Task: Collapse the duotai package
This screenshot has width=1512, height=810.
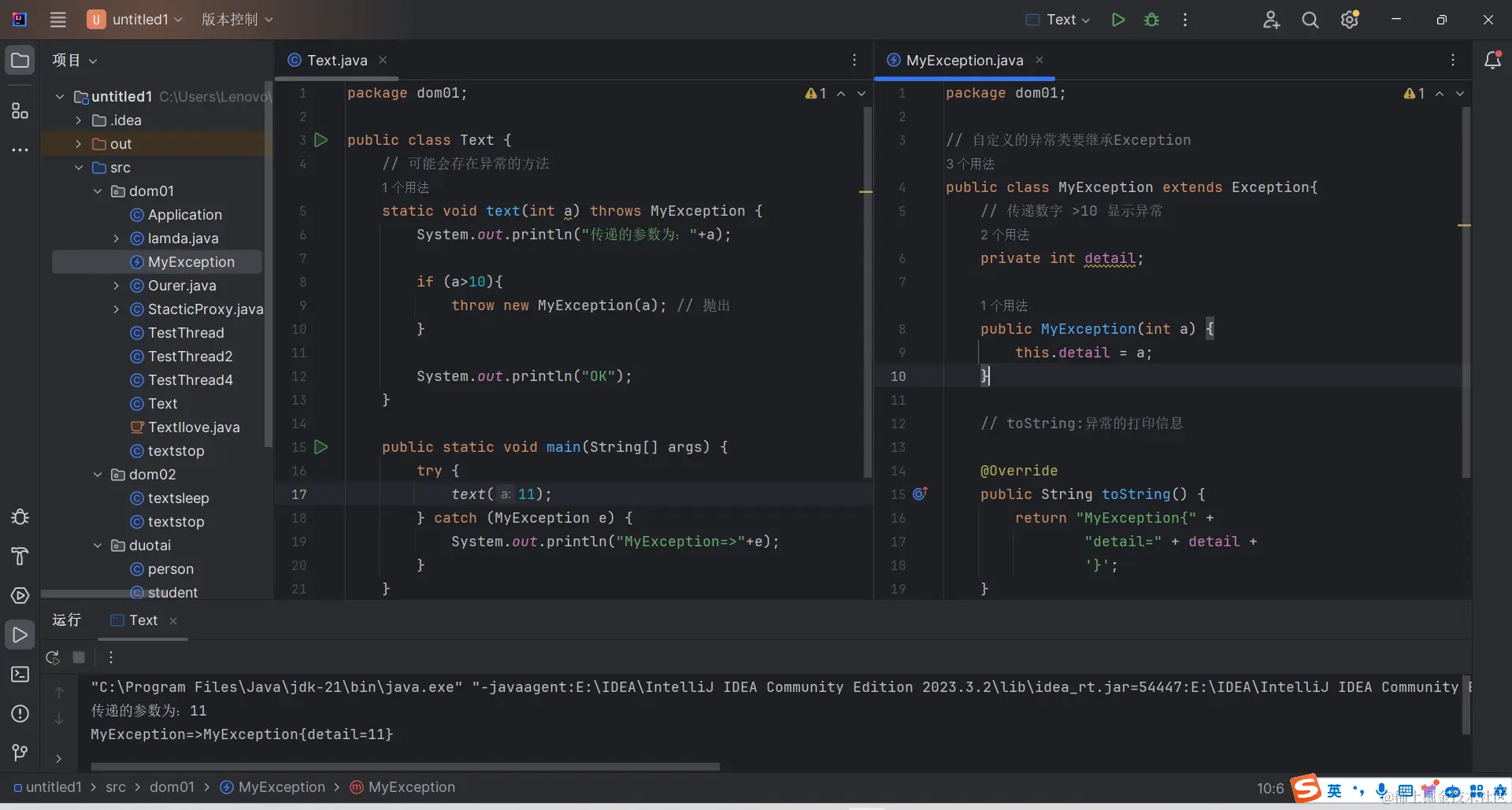Action: point(98,546)
